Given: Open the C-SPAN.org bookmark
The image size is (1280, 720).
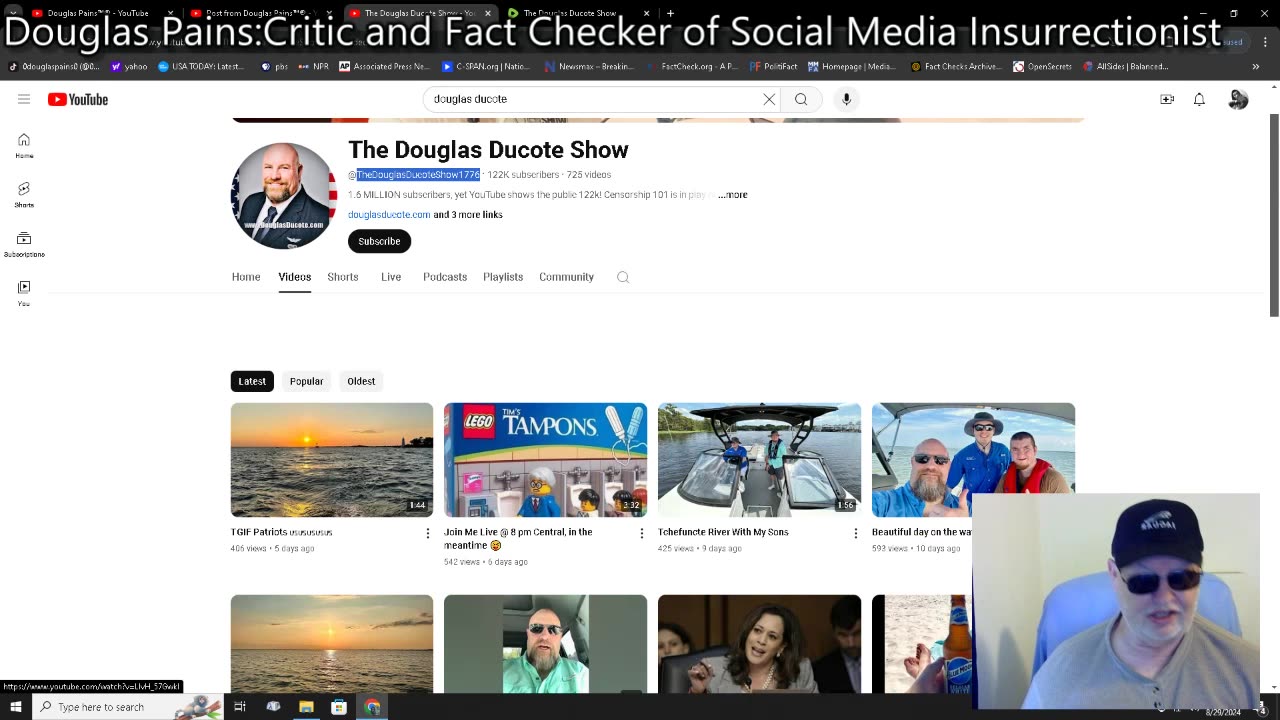Looking at the screenshot, I should [486, 66].
